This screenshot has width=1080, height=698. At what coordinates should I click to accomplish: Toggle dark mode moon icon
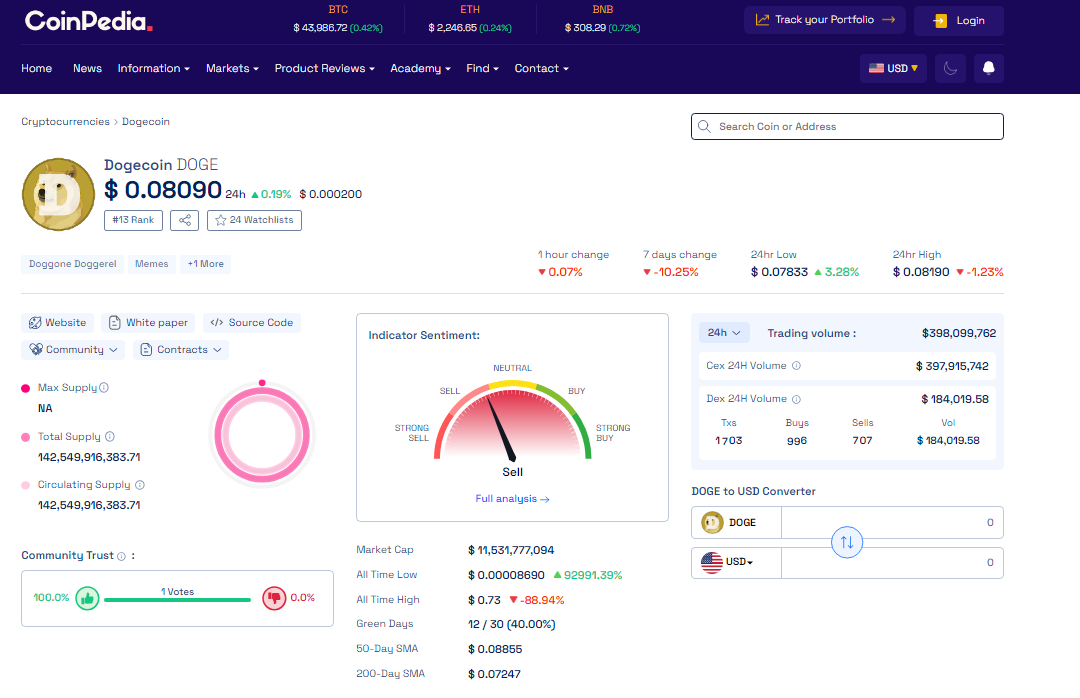pos(950,68)
